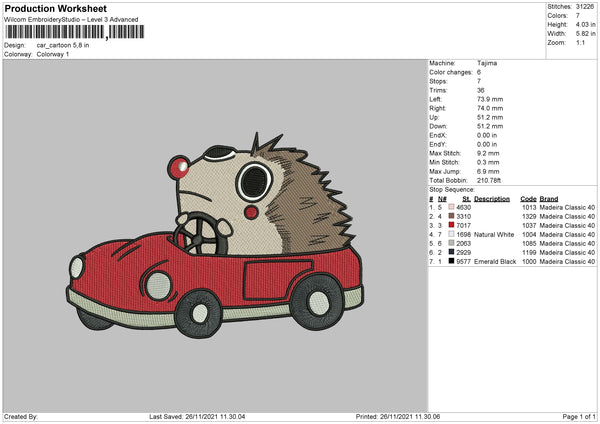Select the Natural White thread swatch
This screenshot has width=600, height=424.
[x=452, y=234]
